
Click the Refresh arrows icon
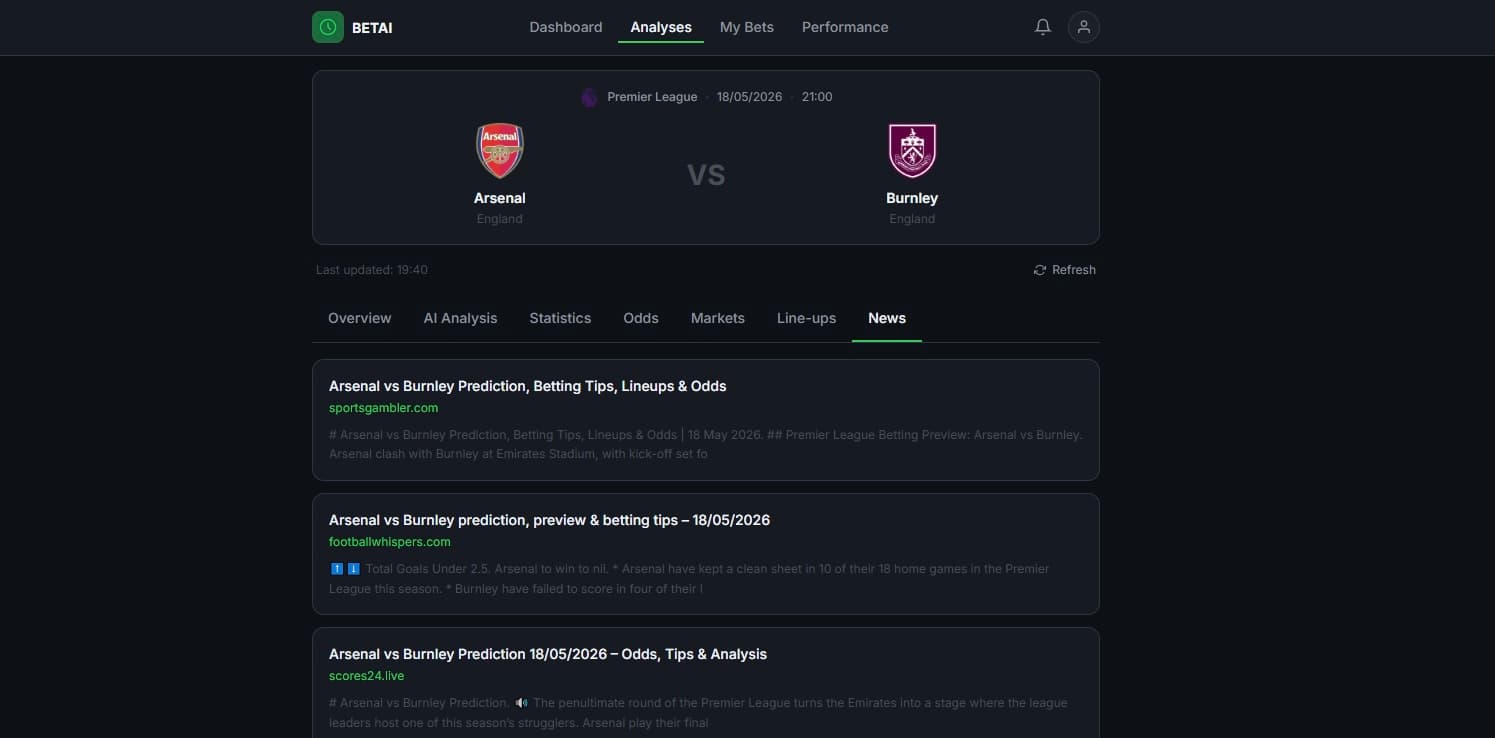(1040, 270)
